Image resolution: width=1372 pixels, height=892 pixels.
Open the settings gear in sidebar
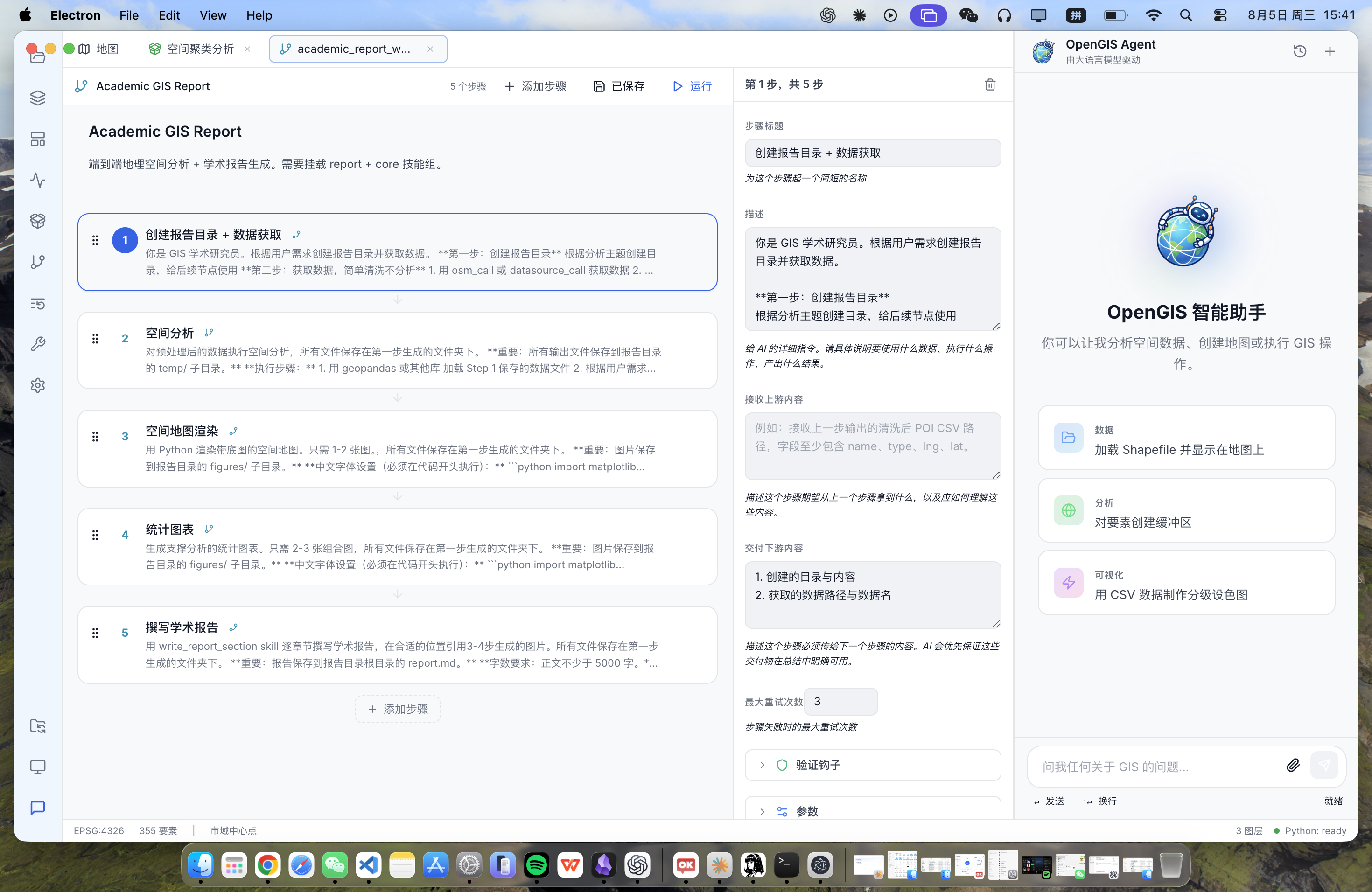click(38, 385)
